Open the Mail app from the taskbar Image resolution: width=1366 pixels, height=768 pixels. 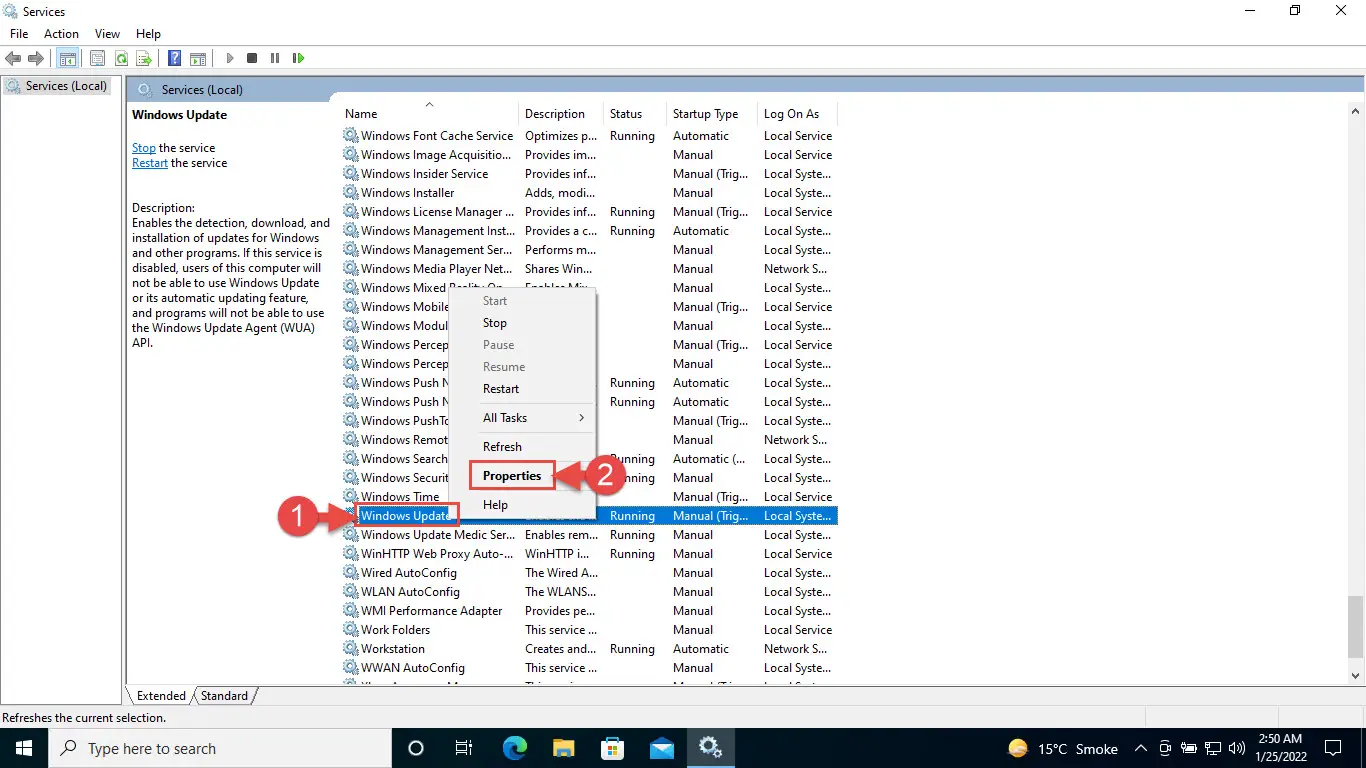[x=662, y=748]
